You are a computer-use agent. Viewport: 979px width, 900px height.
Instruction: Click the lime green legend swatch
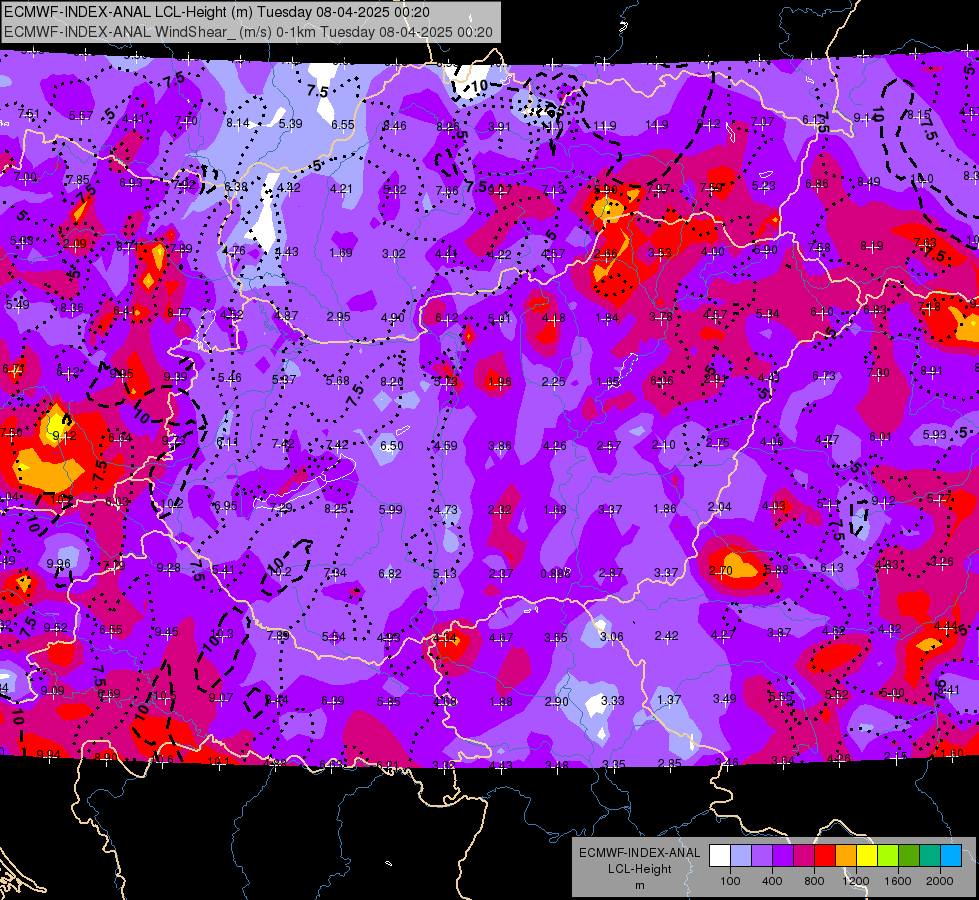point(888,856)
